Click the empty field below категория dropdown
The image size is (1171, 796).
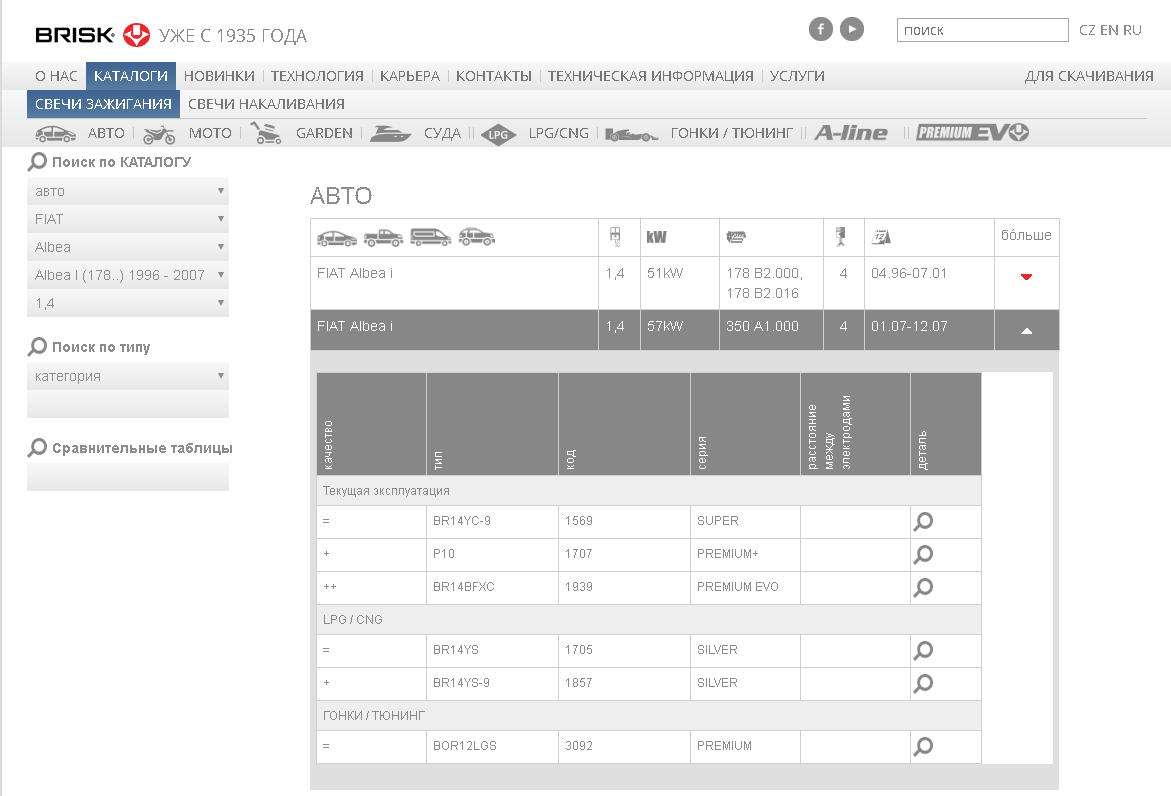coord(128,405)
